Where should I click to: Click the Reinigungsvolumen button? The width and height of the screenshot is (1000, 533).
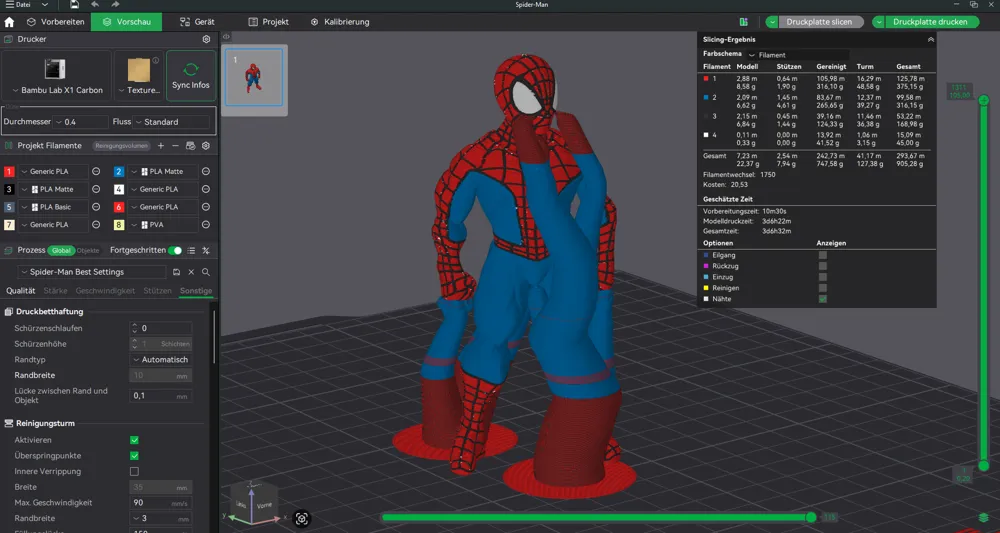(122, 146)
